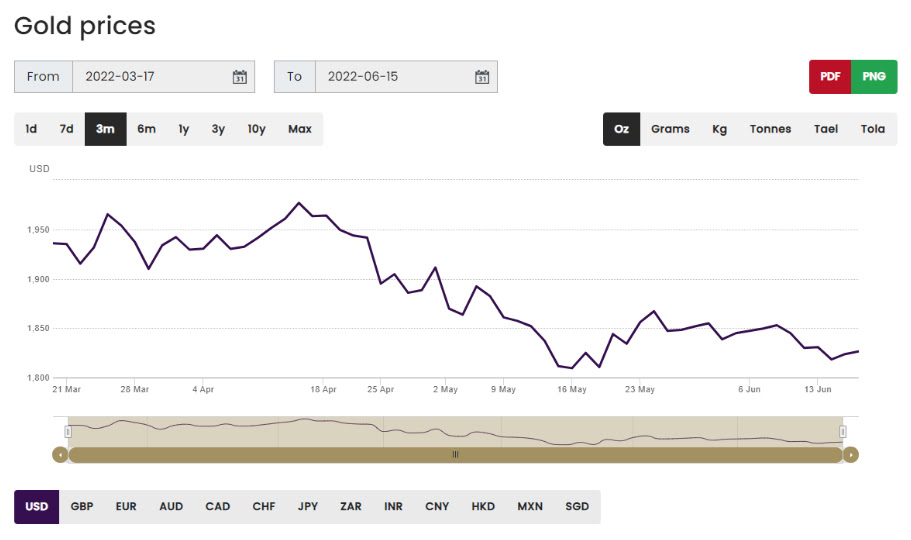Open the To date calendar picker icon
The width and height of the screenshot is (911, 540).
pyautogui.click(x=481, y=77)
